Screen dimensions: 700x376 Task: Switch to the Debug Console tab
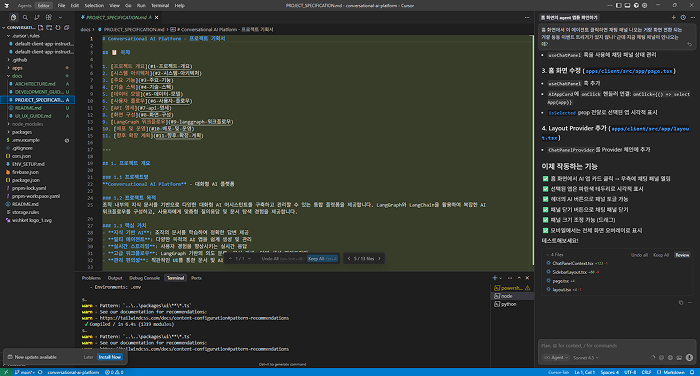(x=144, y=278)
